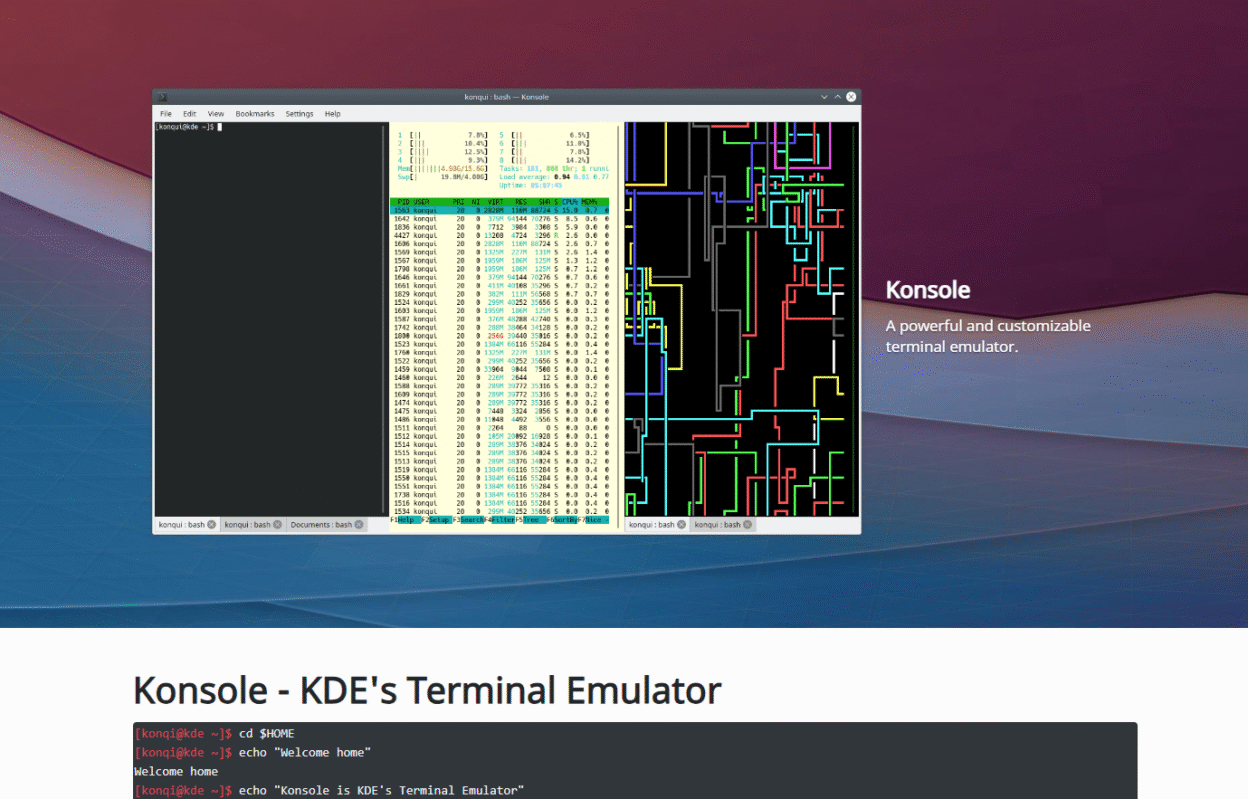Click htop's F2 Setup button
The image size is (1248, 799).
[436, 520]
